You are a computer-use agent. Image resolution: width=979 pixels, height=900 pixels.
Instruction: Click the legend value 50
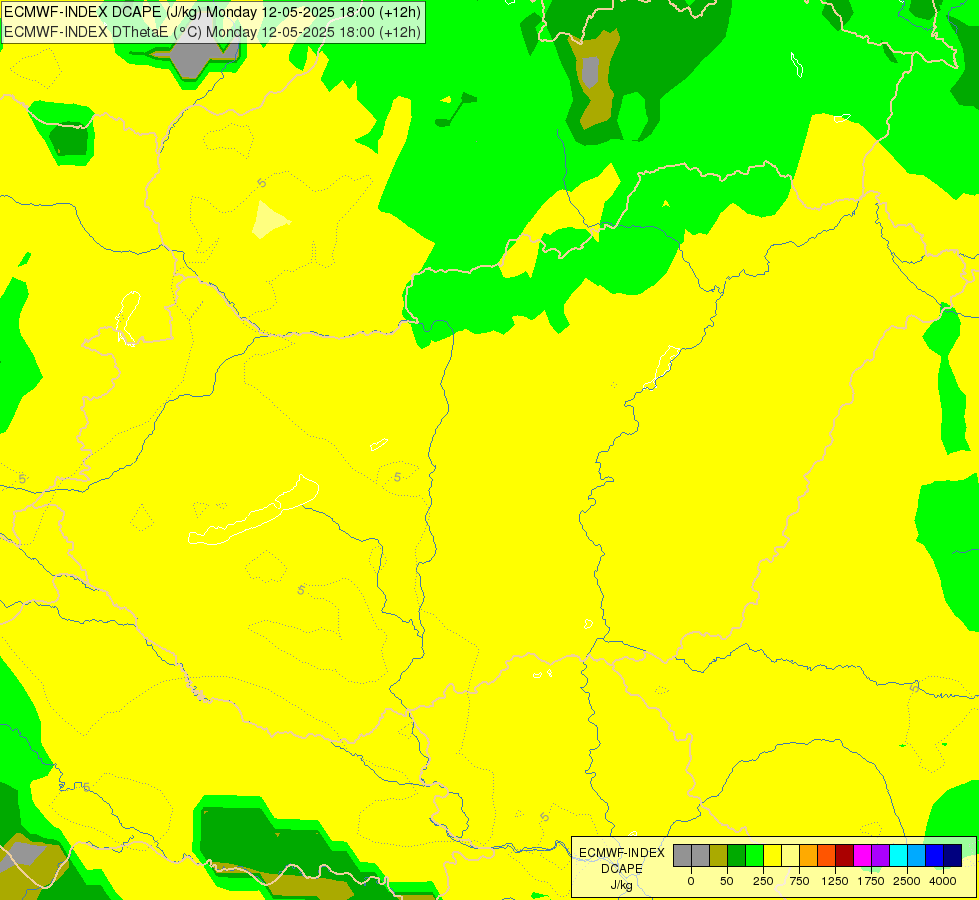pyautogui.click(x=727, y=881)
